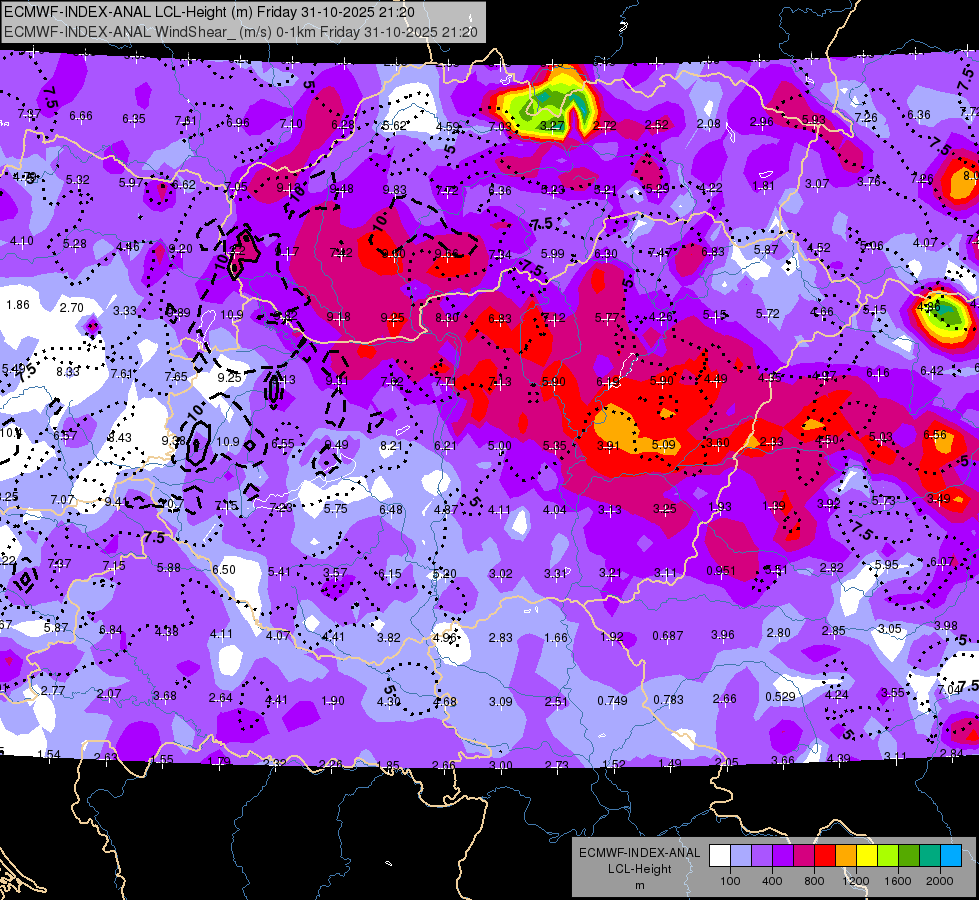The height and width of the screenshot is (900, 979).
Task: Click the legend scale label 100
Action: point(730,881)
